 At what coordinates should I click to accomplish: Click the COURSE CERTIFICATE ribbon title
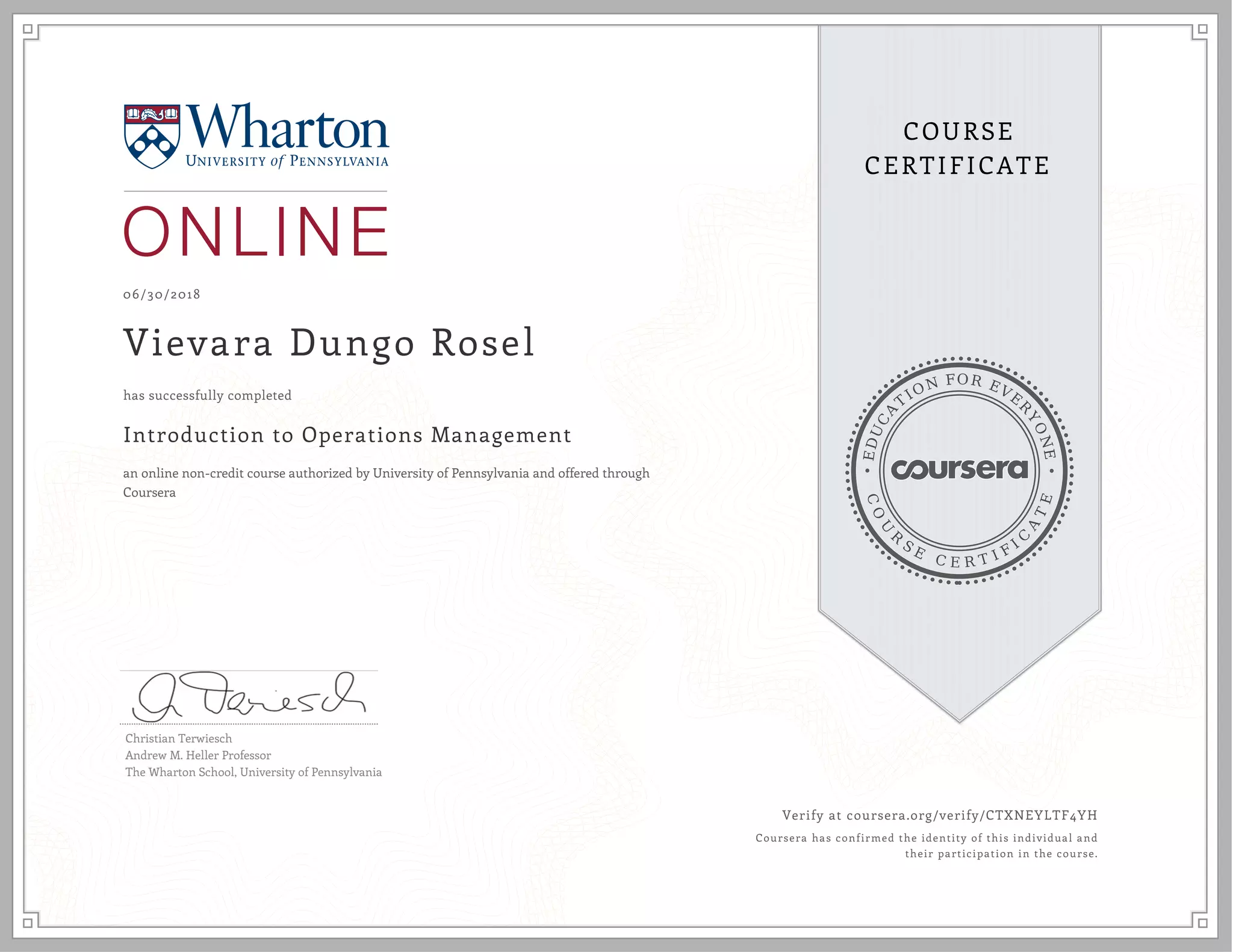click(958, 149)
